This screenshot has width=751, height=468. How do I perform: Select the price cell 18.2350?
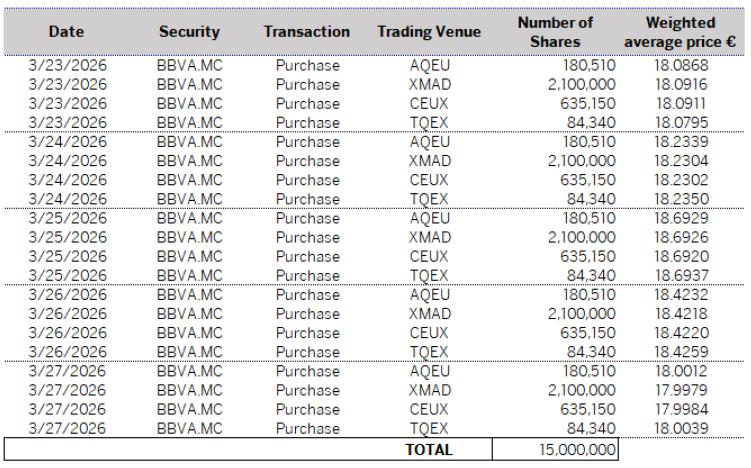point(680,199)
